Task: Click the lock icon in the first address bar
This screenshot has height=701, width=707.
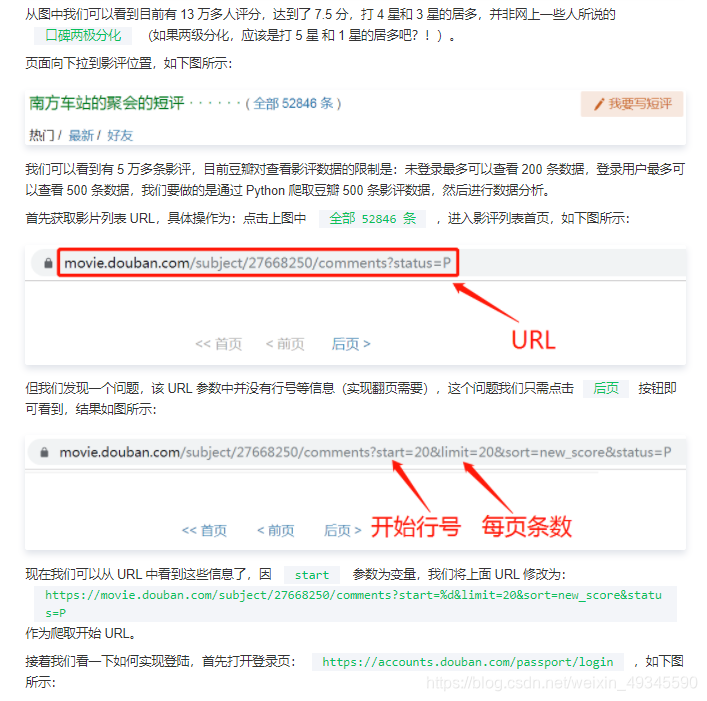Action: [48, 263]
